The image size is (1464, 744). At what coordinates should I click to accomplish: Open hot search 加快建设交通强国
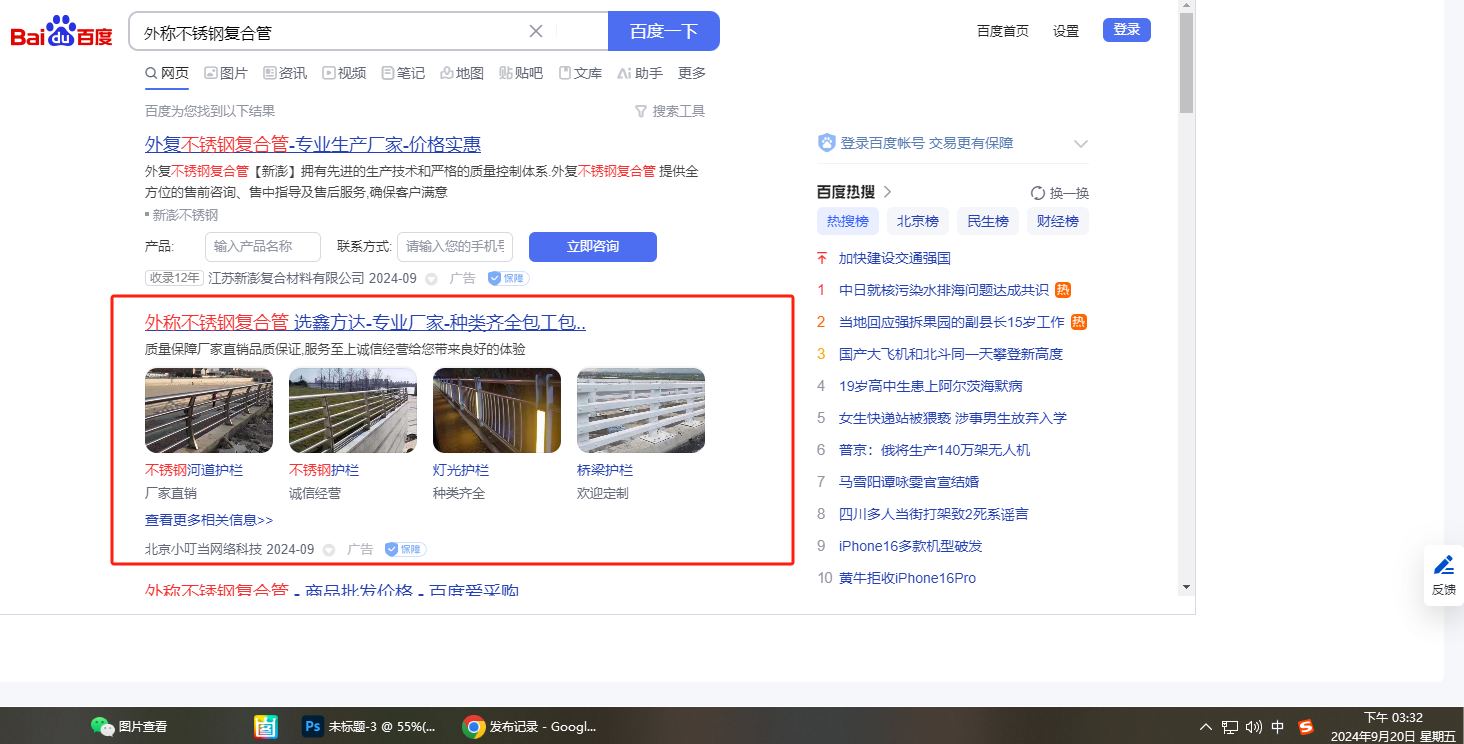(x=895, y=258)
